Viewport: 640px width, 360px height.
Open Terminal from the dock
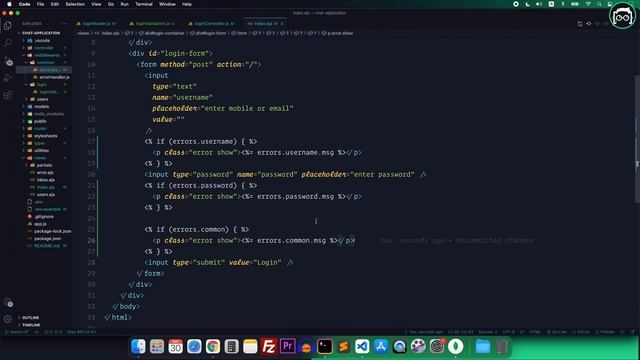tap(325, 347)
